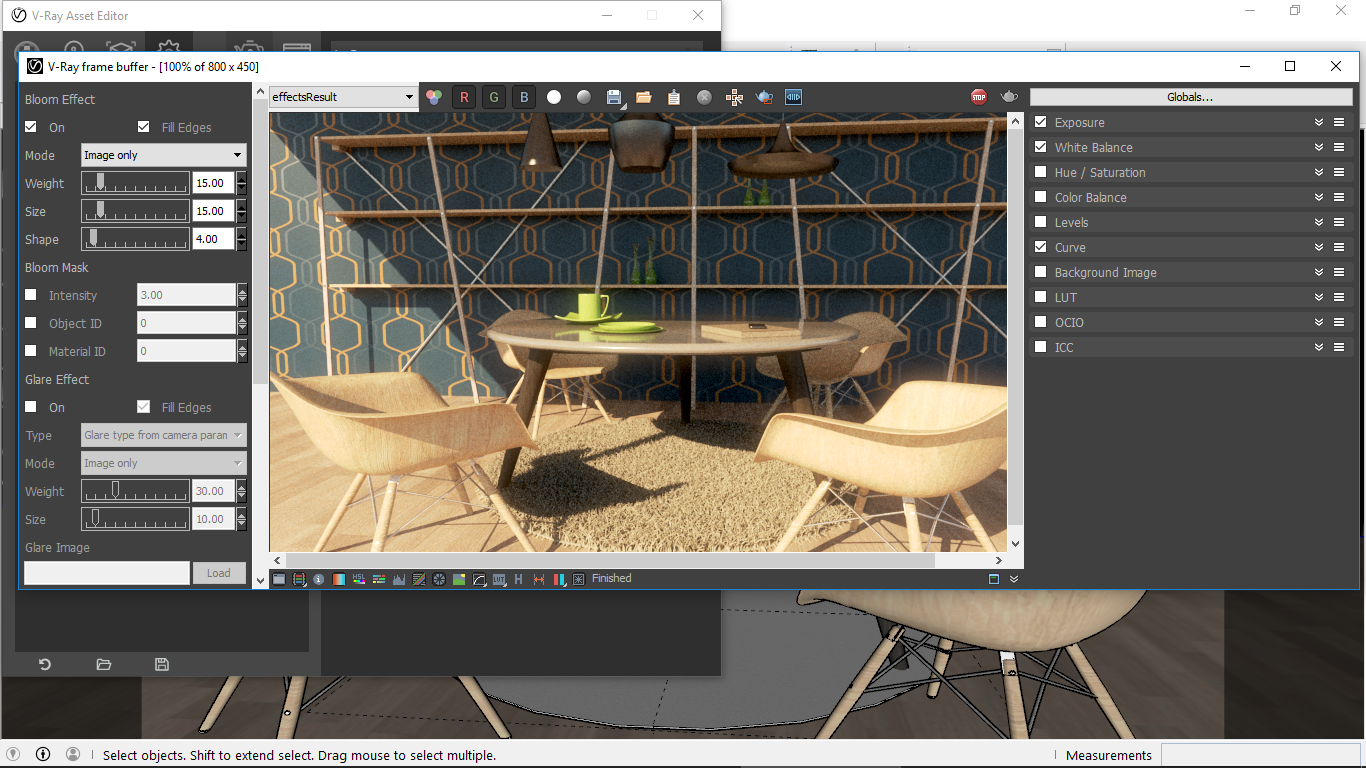Stop the current render
This screenshot has width=1366, height=768.
(x=978, y=96)
